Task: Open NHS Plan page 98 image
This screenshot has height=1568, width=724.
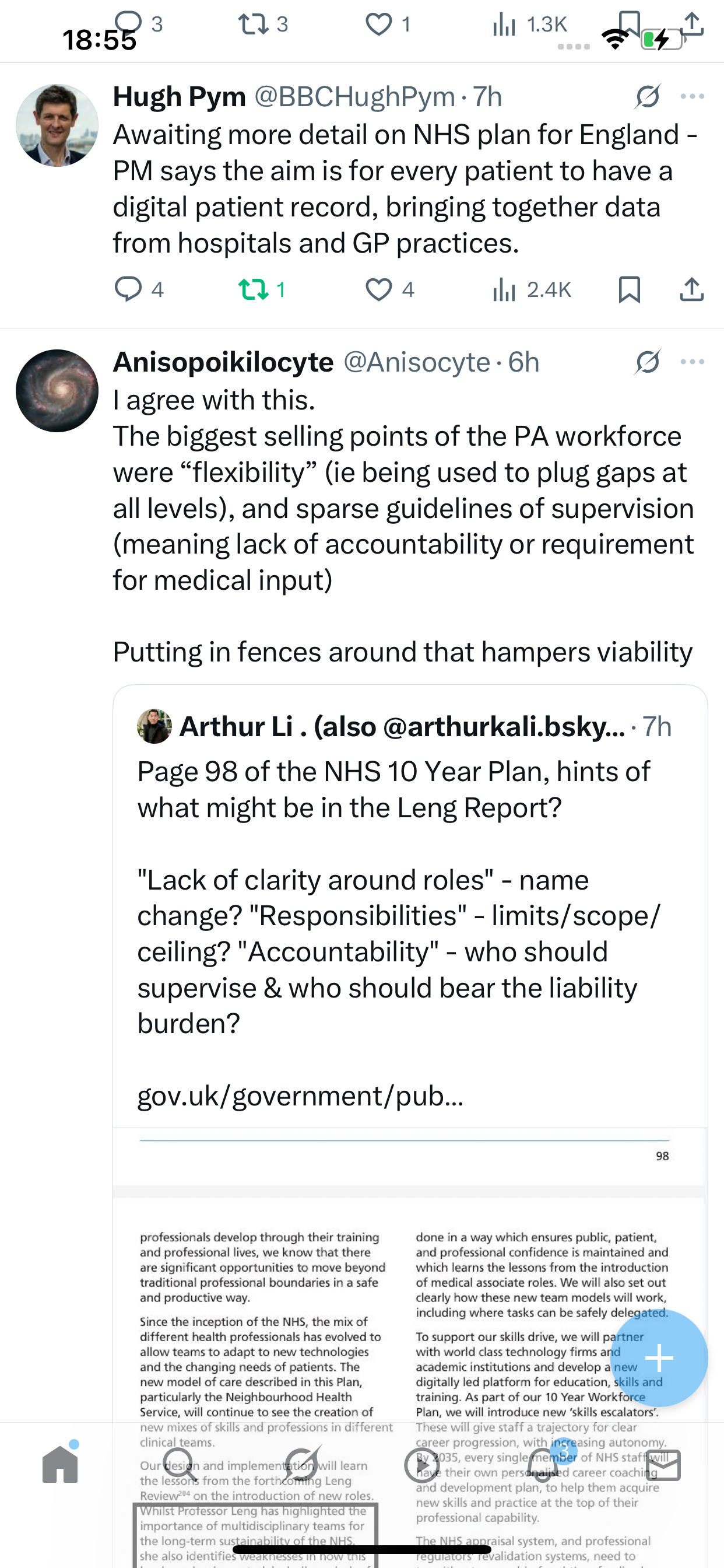Action: click(410, 1339)
